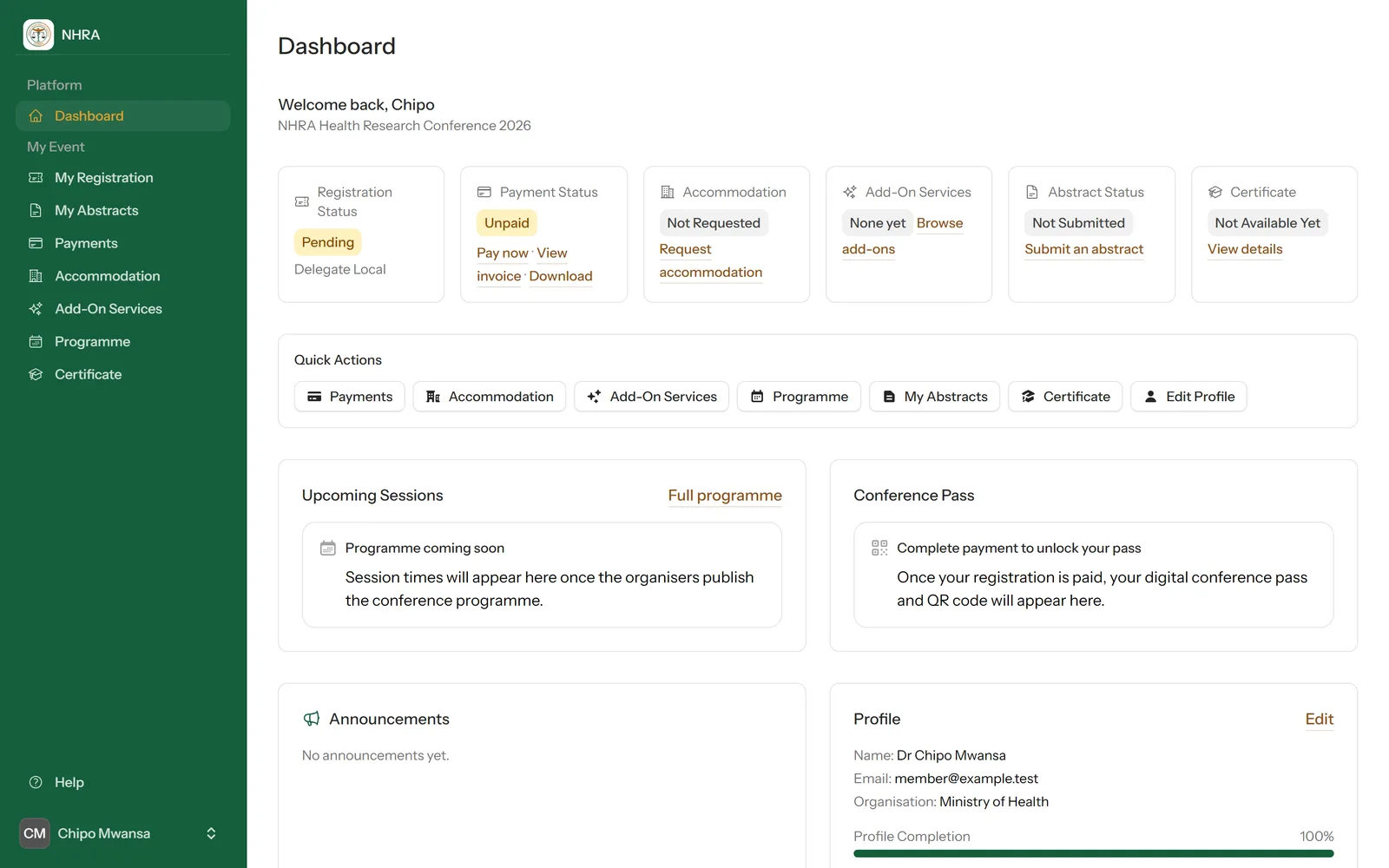Click the My Abstracts document icon in sidebar

click(36, 211)
